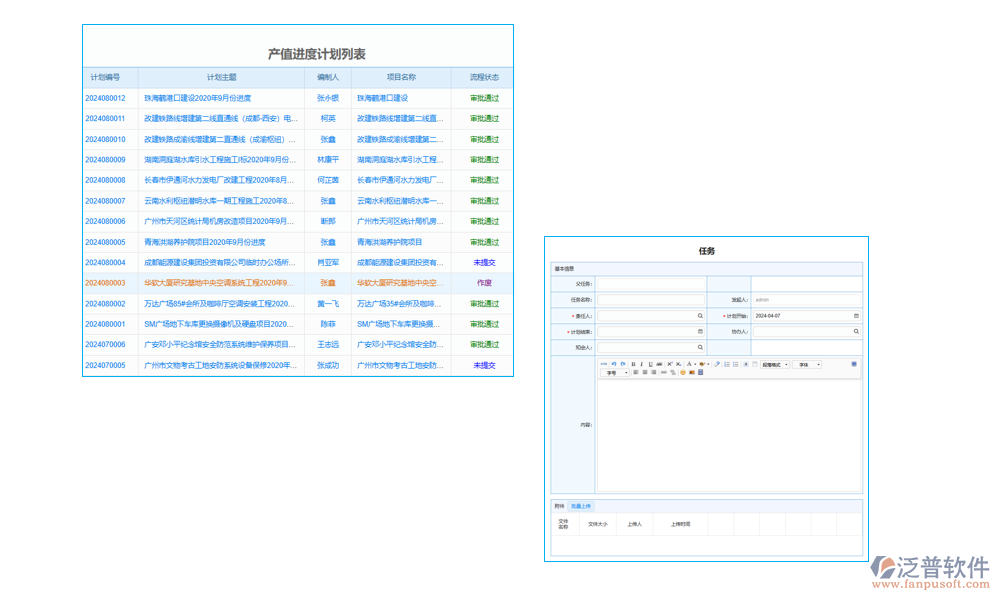The width and height of the screenshot is (1000, 600).
Task: Click the Undo arrow in editor toolbar
Action: point(613,364)
